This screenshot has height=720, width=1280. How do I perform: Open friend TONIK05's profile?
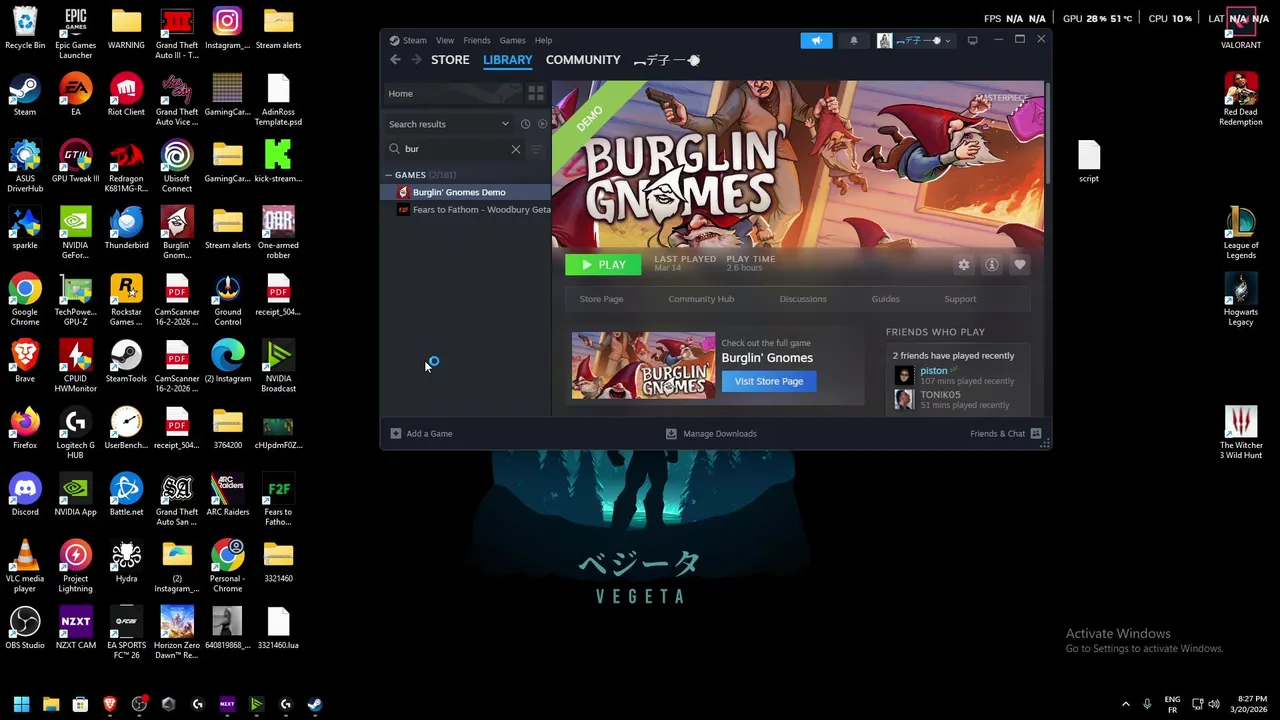(x=940, y=395)
